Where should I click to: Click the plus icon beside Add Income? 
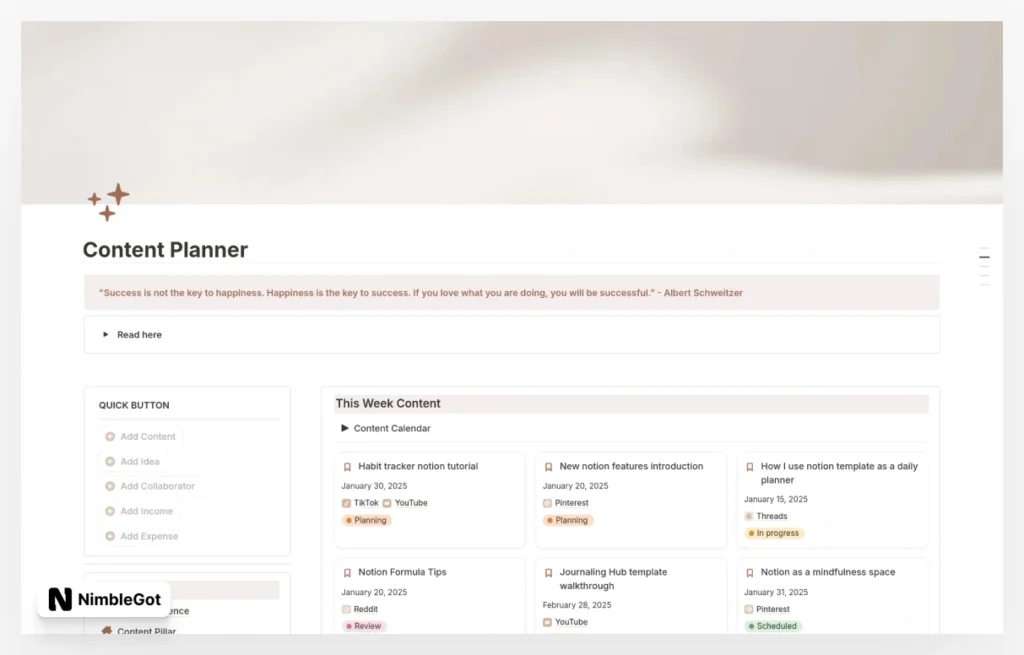[x=110, y=511]
